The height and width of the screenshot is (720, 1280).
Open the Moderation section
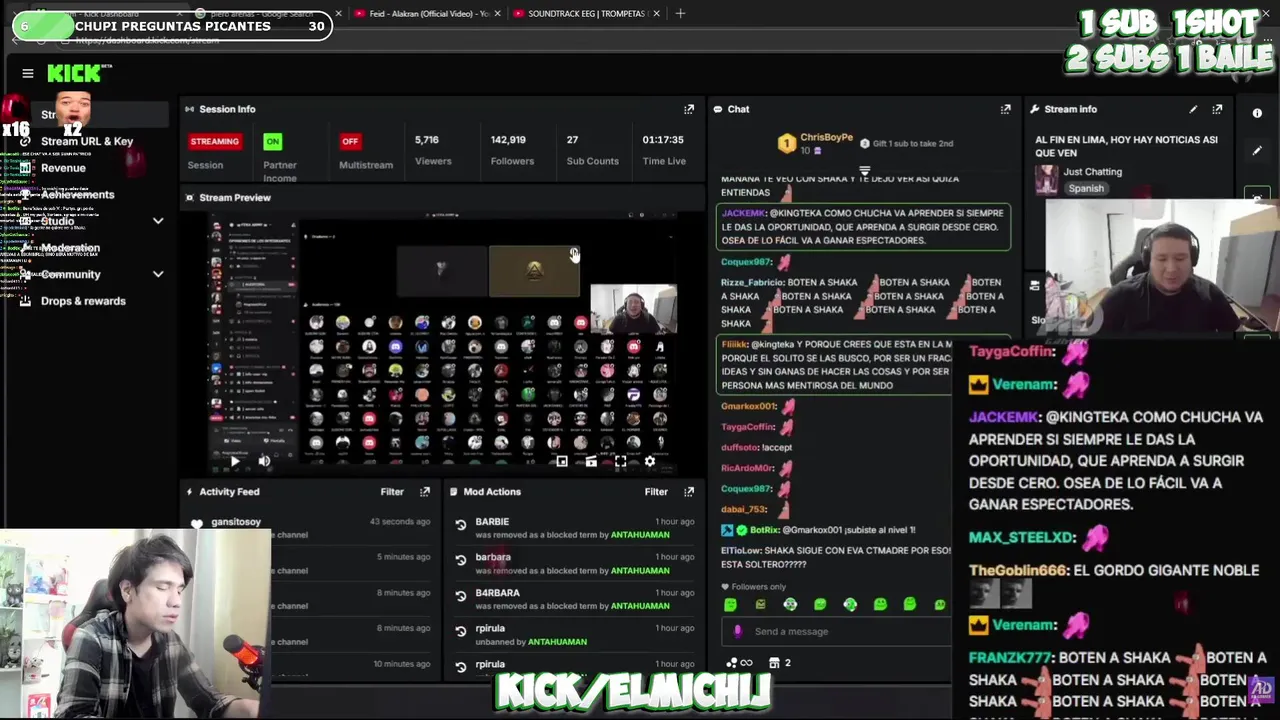(70, 247)
